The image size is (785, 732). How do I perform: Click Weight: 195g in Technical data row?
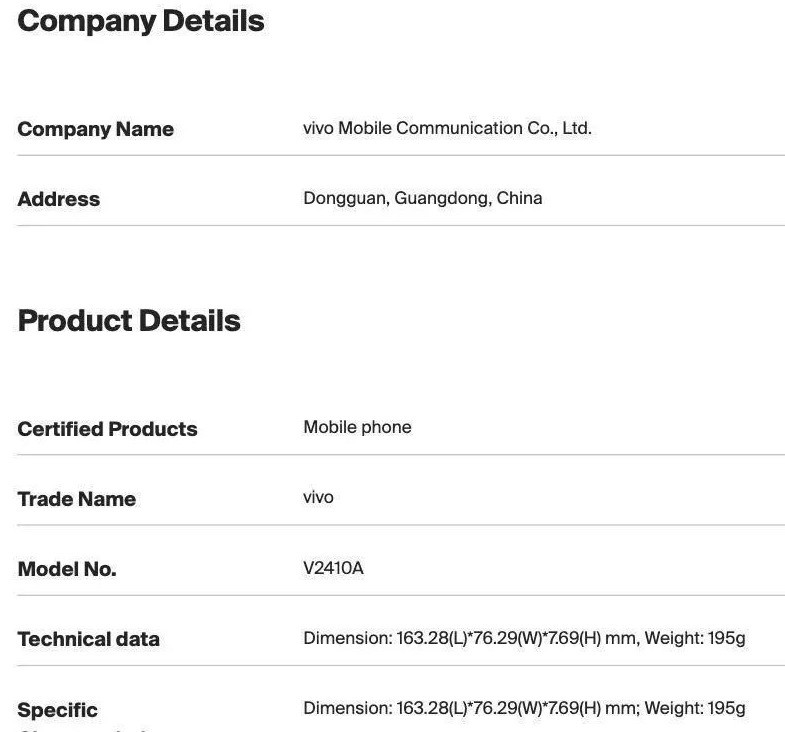tap(695, 638)
